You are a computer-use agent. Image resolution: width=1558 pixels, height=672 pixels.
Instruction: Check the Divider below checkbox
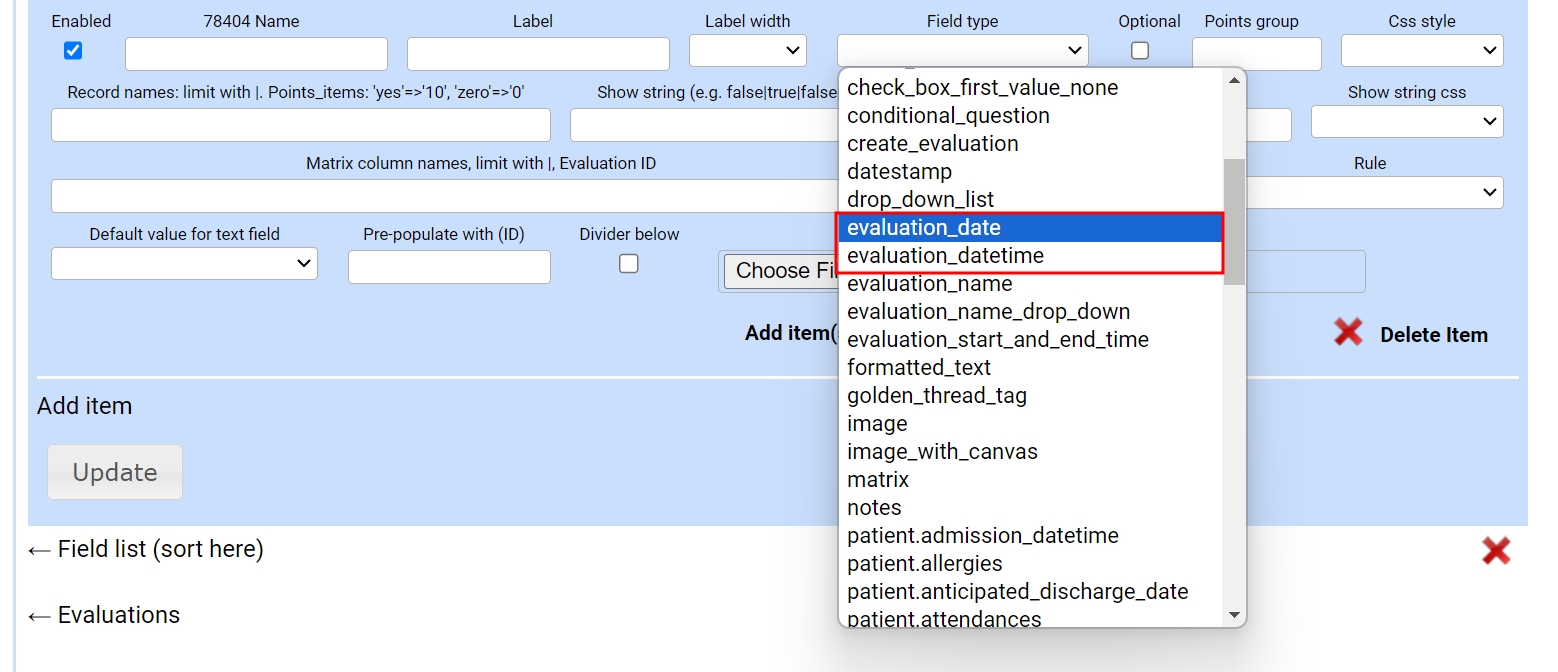click(x=629, y=264)
